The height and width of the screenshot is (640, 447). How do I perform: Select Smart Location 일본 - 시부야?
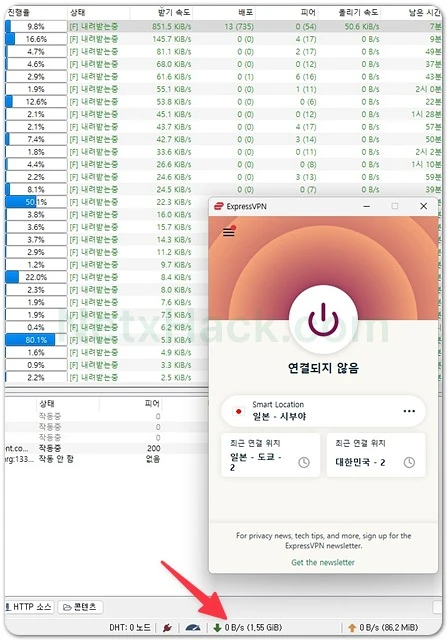323,411
